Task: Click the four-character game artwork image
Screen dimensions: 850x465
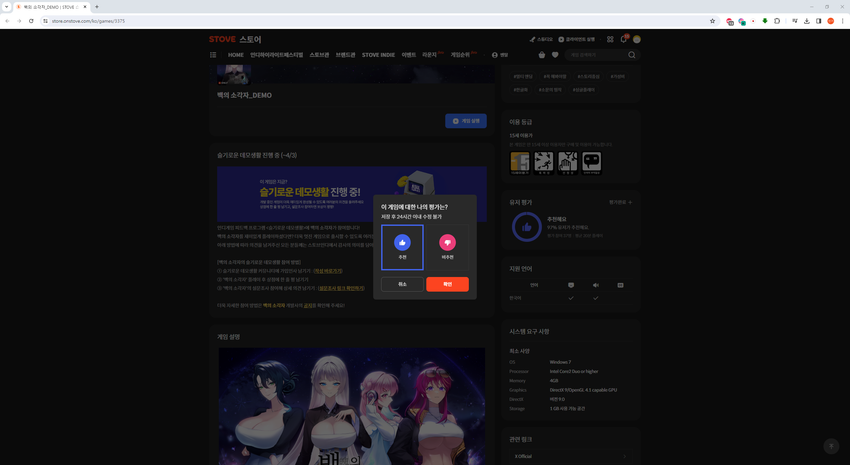Action: pyautogui.click(x=352, y=406)
